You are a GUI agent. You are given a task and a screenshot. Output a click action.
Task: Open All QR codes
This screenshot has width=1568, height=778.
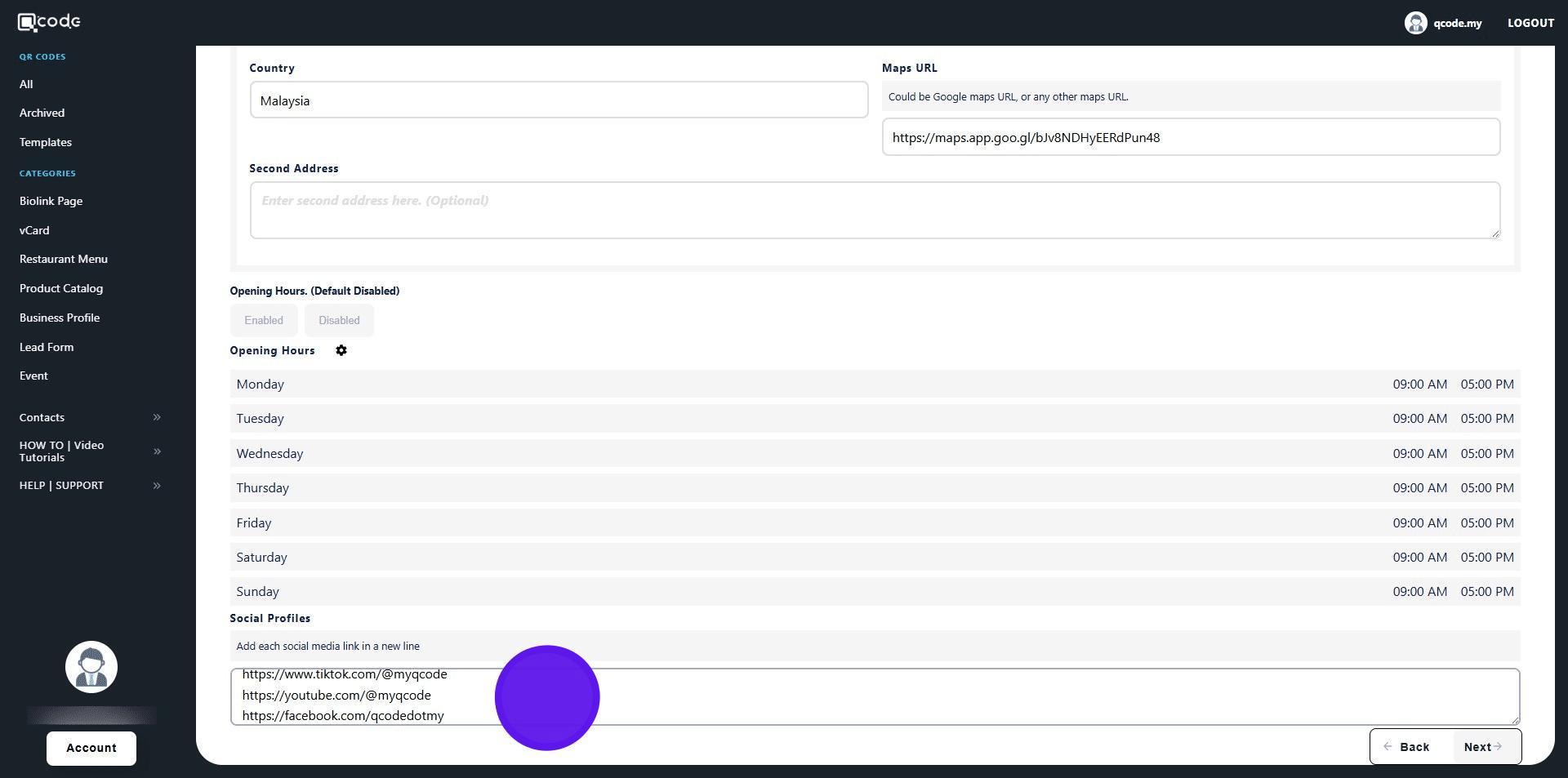pyautogui.click(x=26, y=84)
